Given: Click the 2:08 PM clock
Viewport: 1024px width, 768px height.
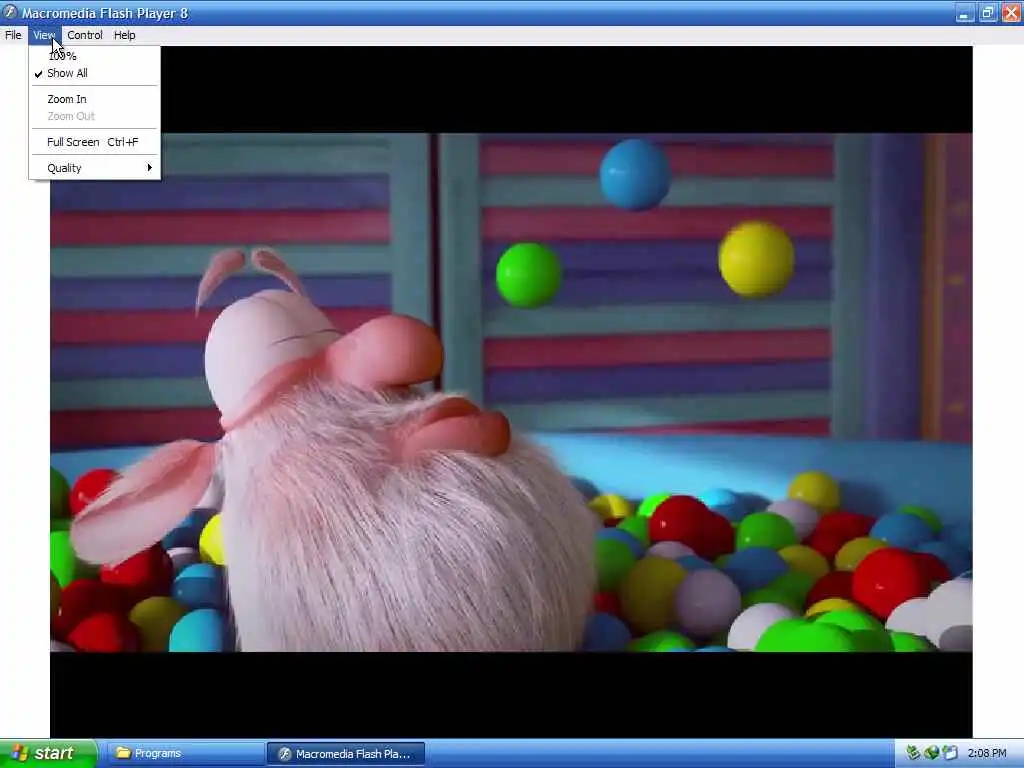Looking at the screenshot, I should point(987,753).
